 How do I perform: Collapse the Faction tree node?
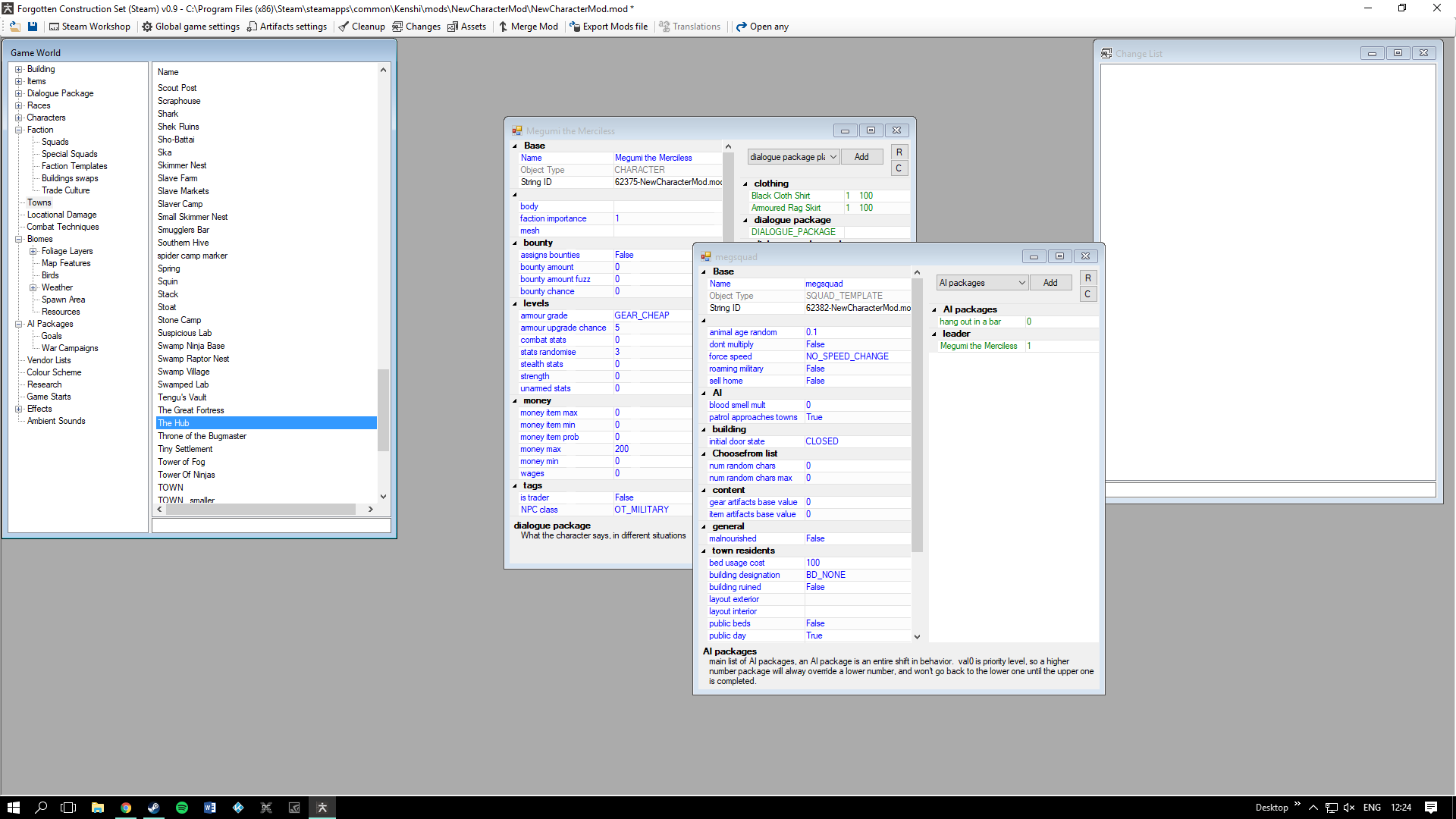click(x=19, y=130)
